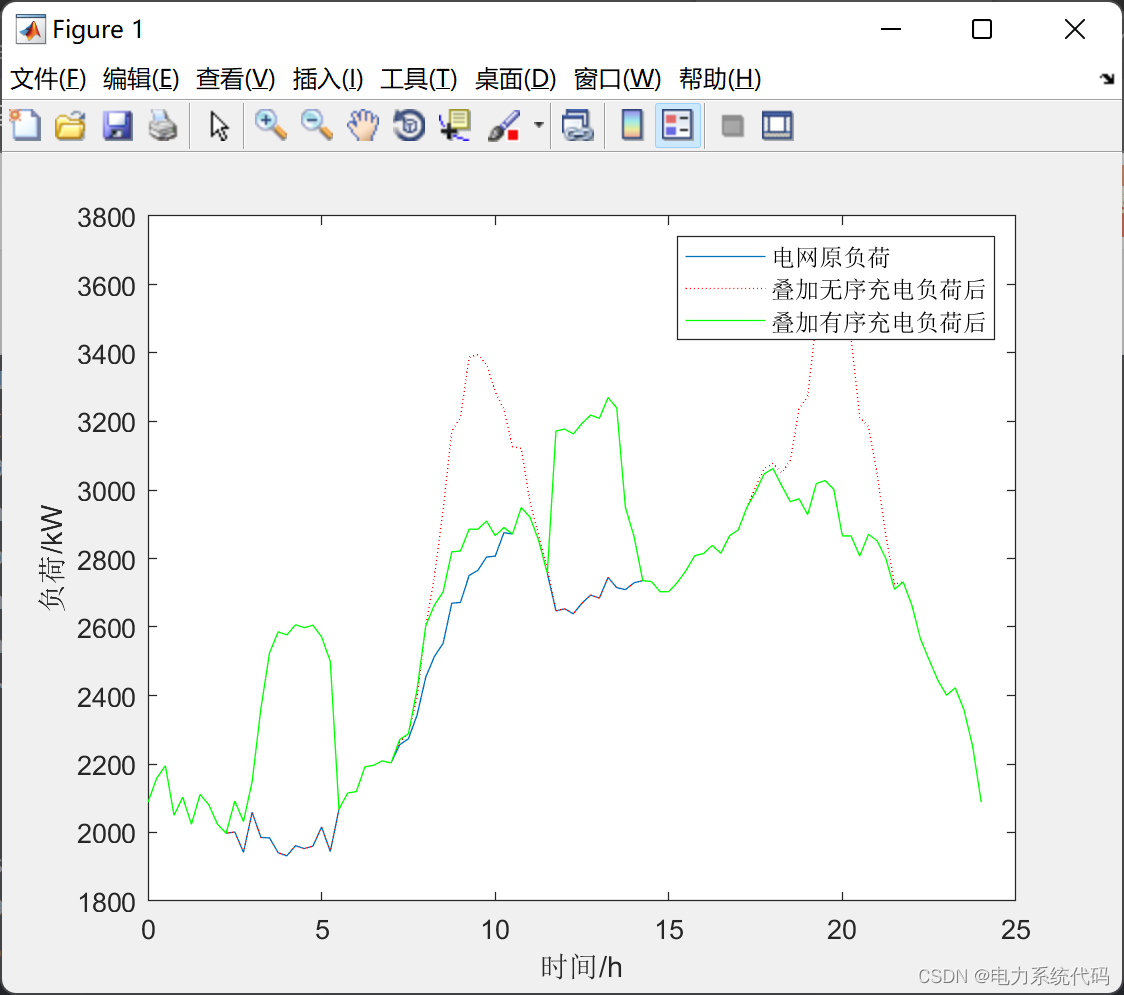Image resolution: width=1124 pixels, height=995 pixels.
Task: Maximize the Figure 1 window
Action: tap(982, 29)
